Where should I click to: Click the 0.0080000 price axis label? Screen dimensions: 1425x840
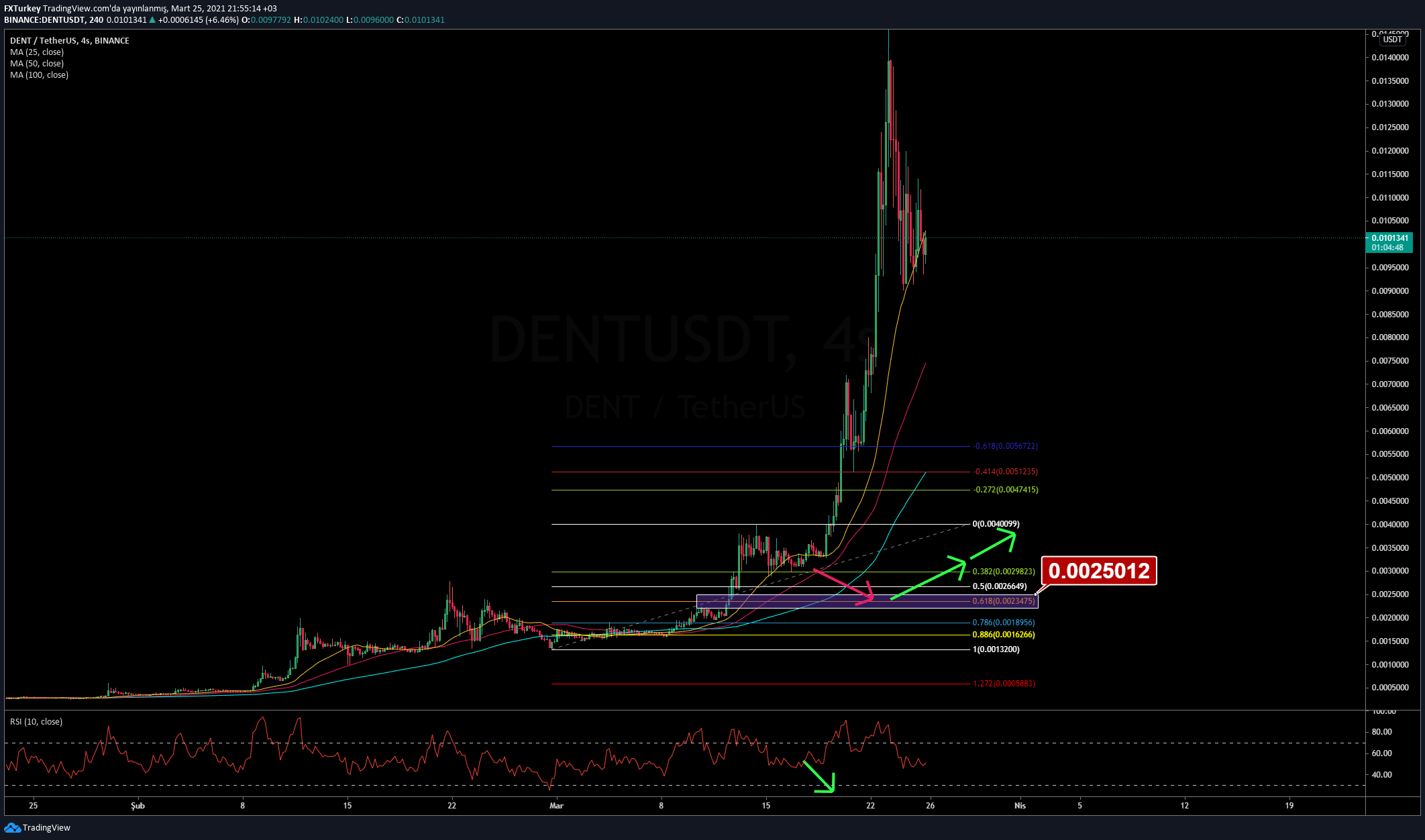1390,337
